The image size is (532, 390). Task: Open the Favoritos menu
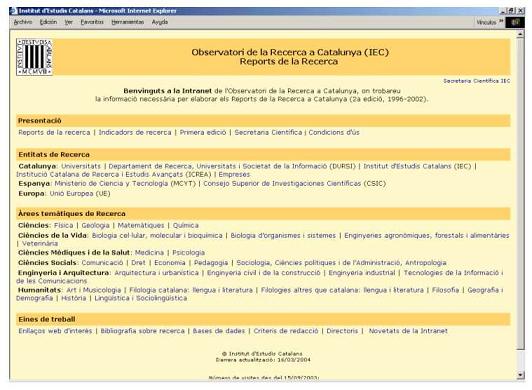coord(92,22)
